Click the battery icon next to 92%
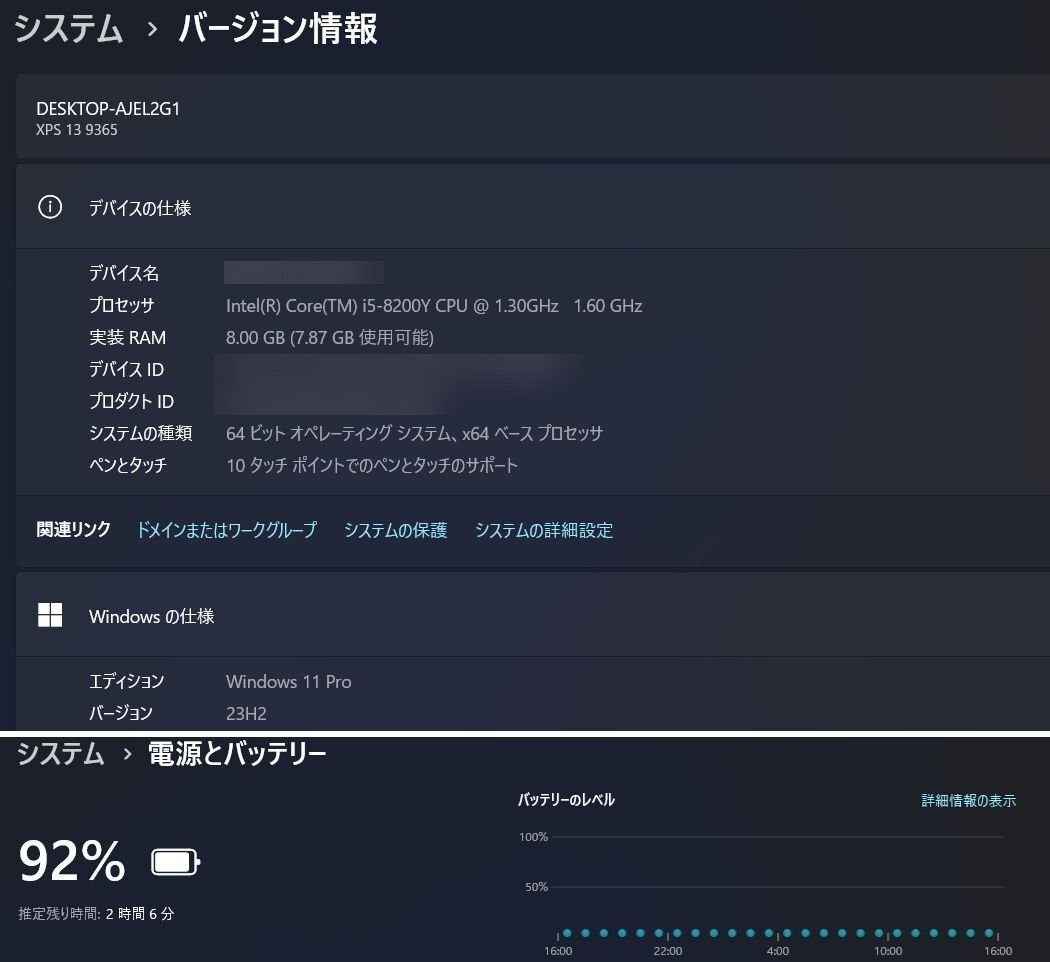Viewport: 1050px width, 962px height. click(175, 862)
